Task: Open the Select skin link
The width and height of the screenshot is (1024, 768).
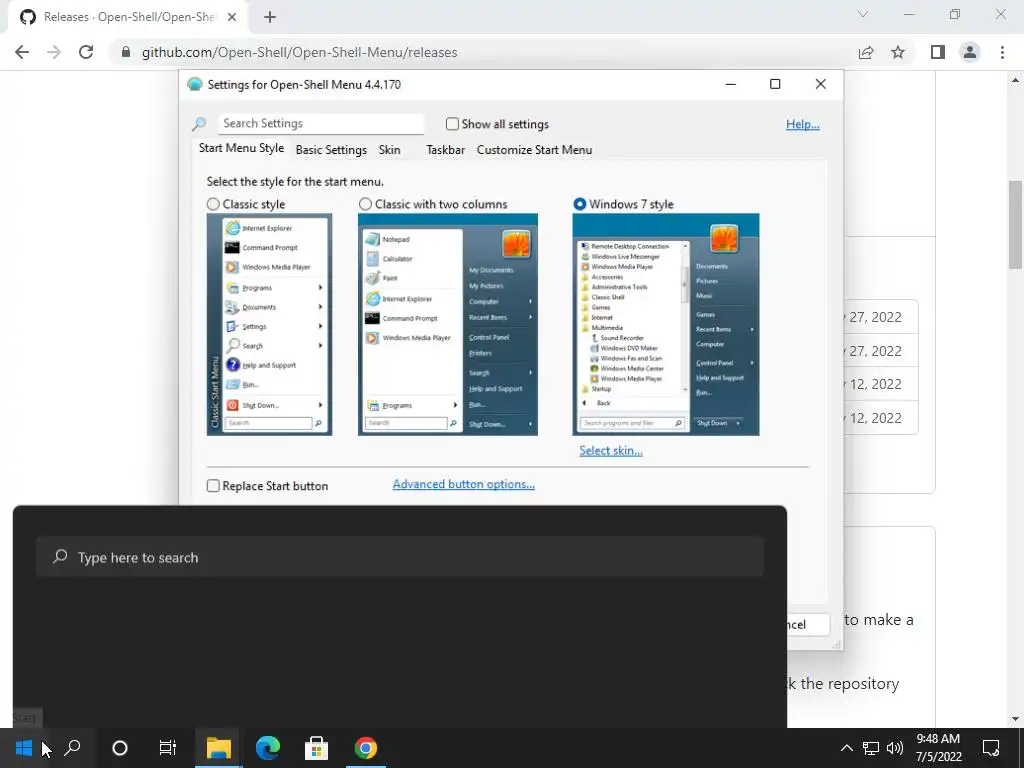Action: point(611,451)
